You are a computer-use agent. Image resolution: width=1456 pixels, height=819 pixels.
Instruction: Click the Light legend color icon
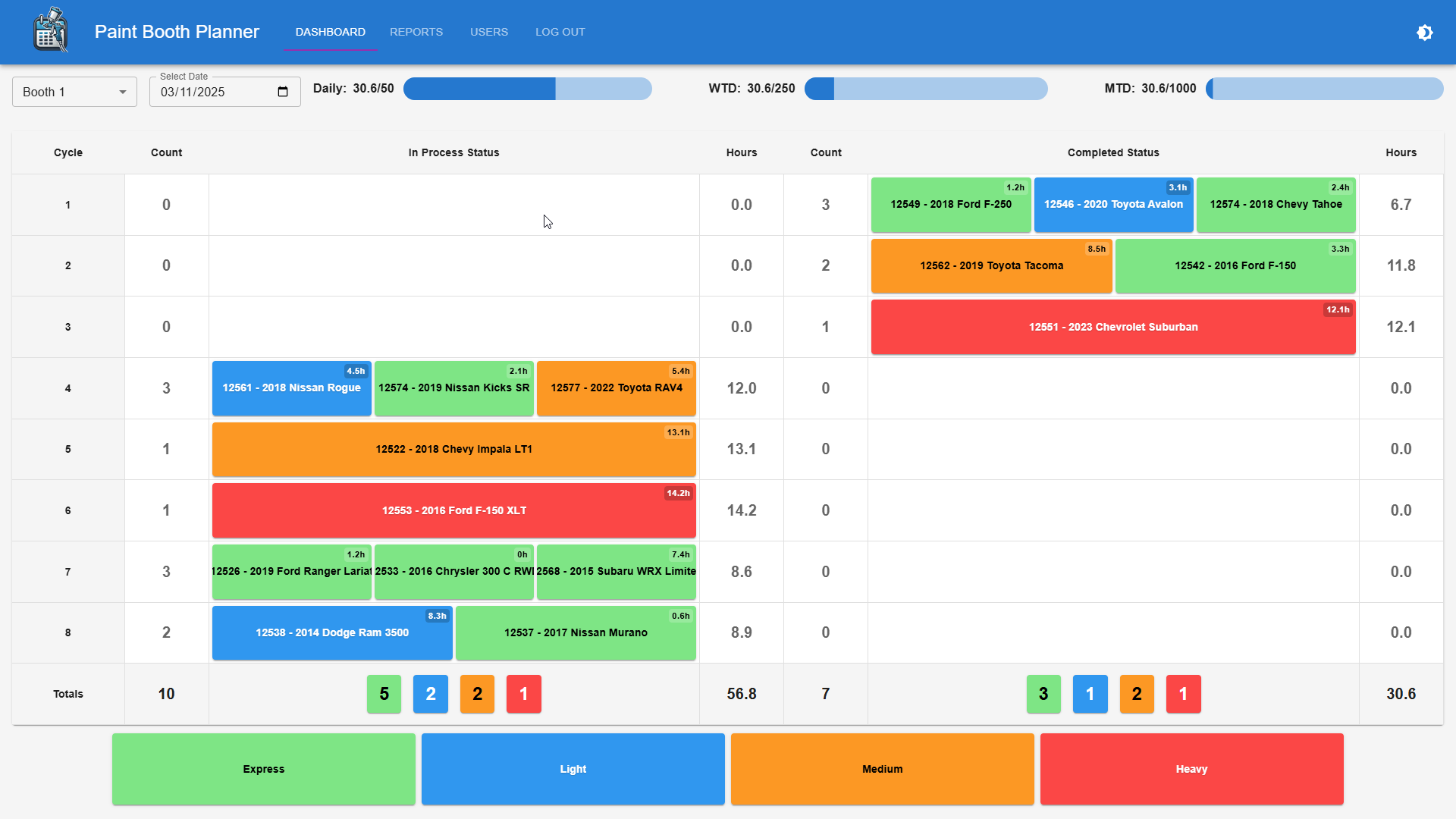(x=573, y=769)
